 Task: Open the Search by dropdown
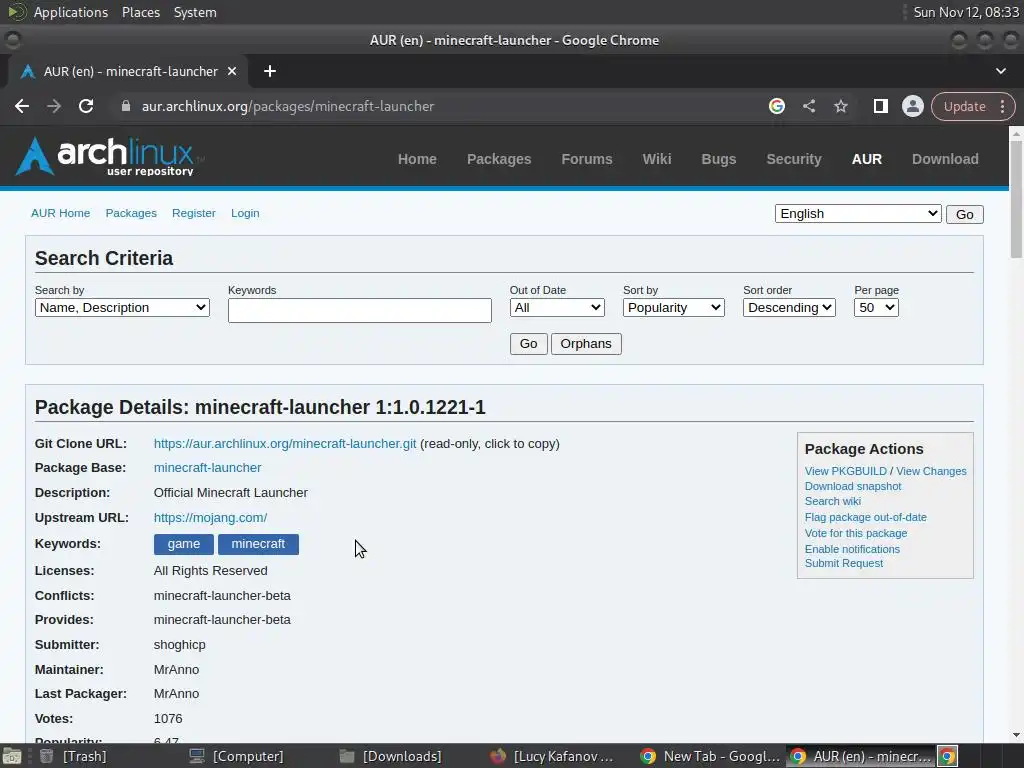tap(122, 308)
